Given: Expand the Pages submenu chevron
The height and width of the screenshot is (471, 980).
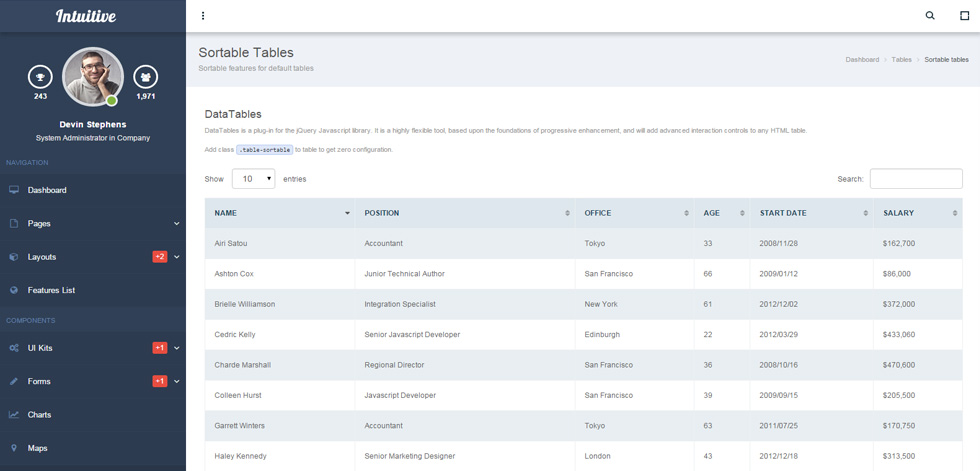Looking at the screenshot, I should (177, 224).
